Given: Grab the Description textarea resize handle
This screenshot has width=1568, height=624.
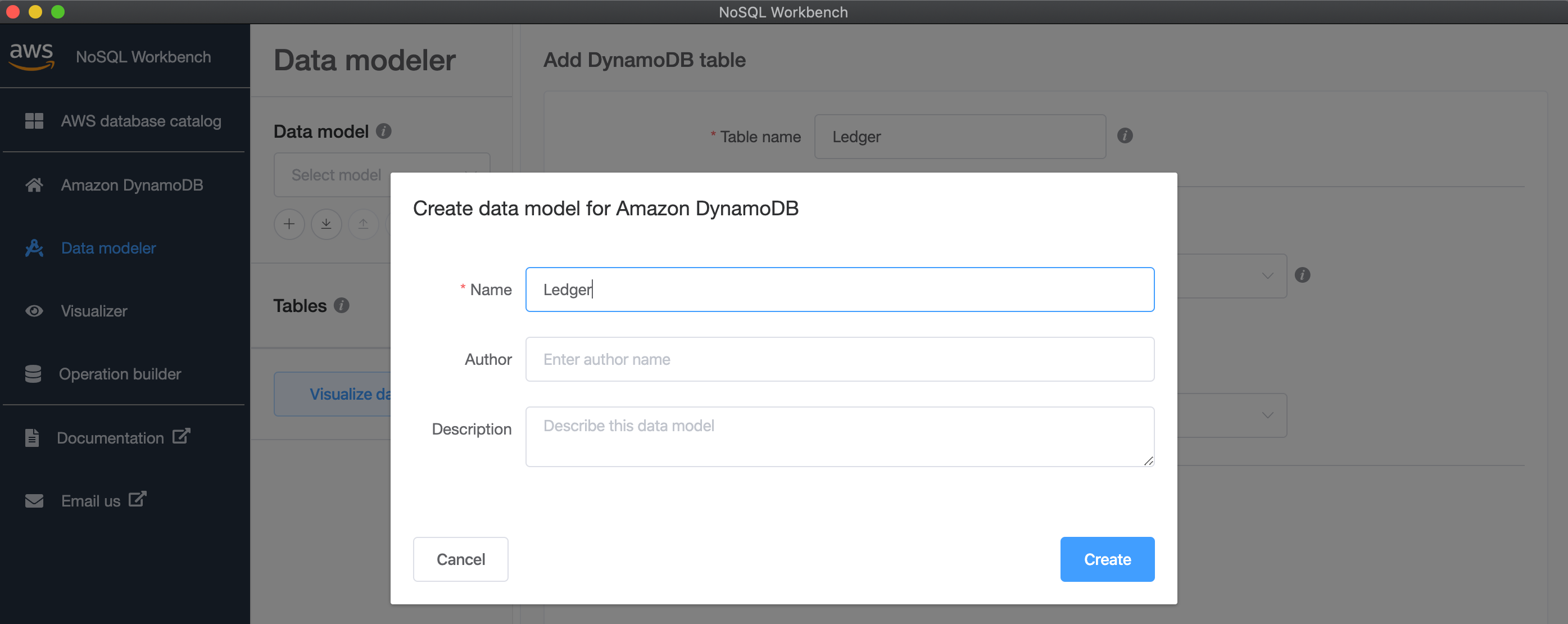Looking at the screenshot, I should click(1148, 461).
